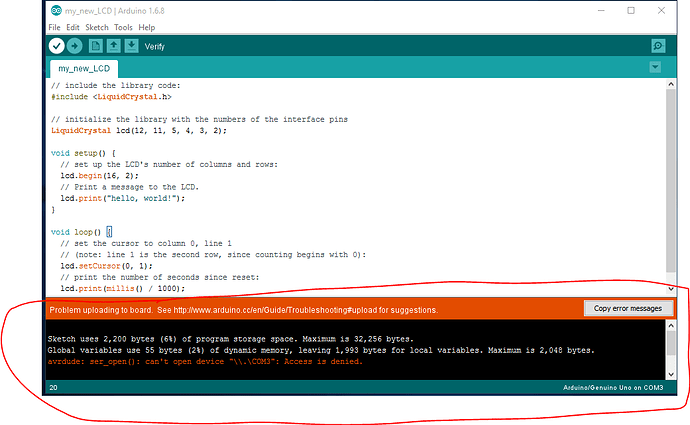Open the Help menu
This screenshot has height=425, width=690.
coord(147,27)
